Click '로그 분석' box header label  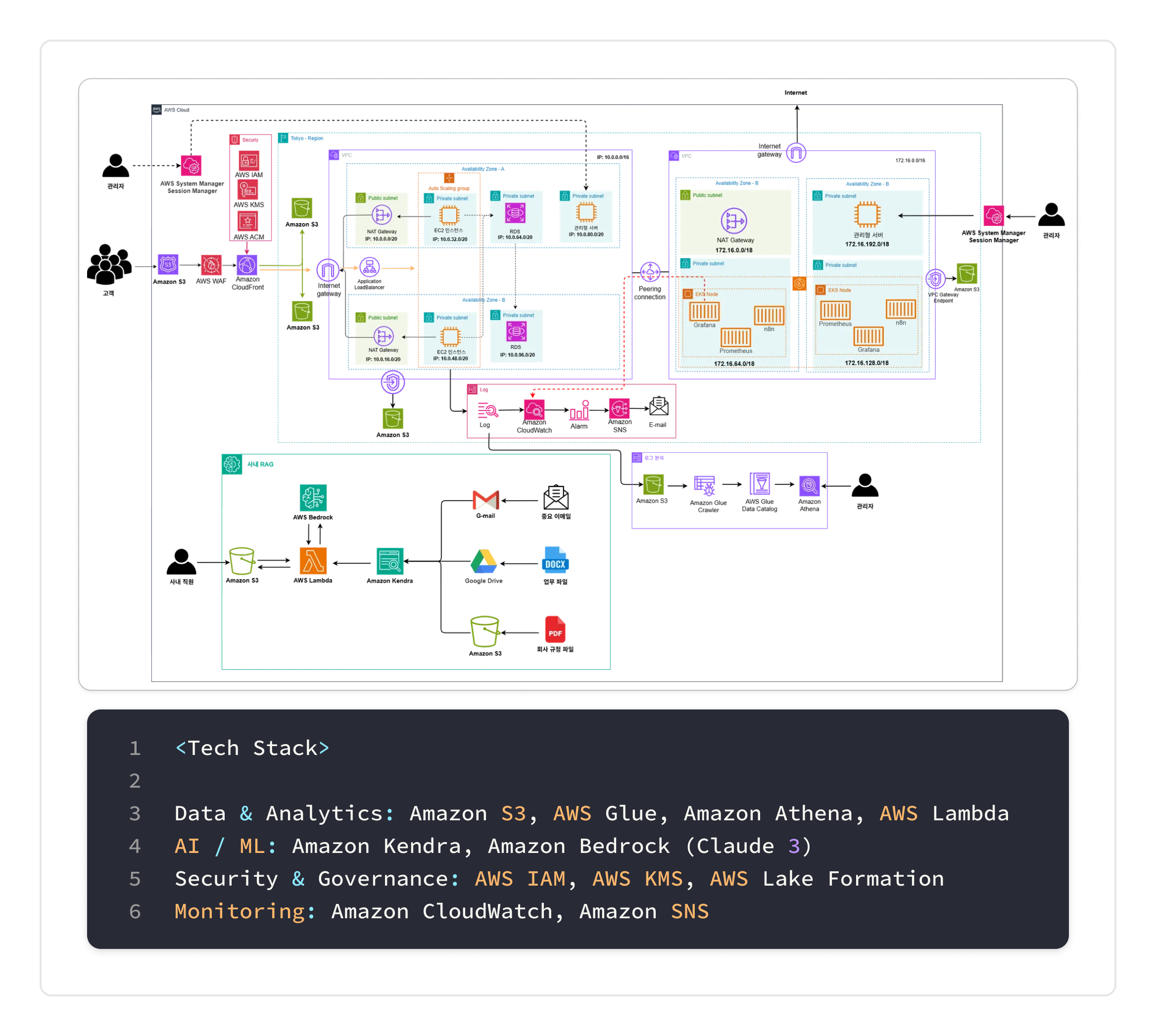pyautogui.click(x=653, y=458)
